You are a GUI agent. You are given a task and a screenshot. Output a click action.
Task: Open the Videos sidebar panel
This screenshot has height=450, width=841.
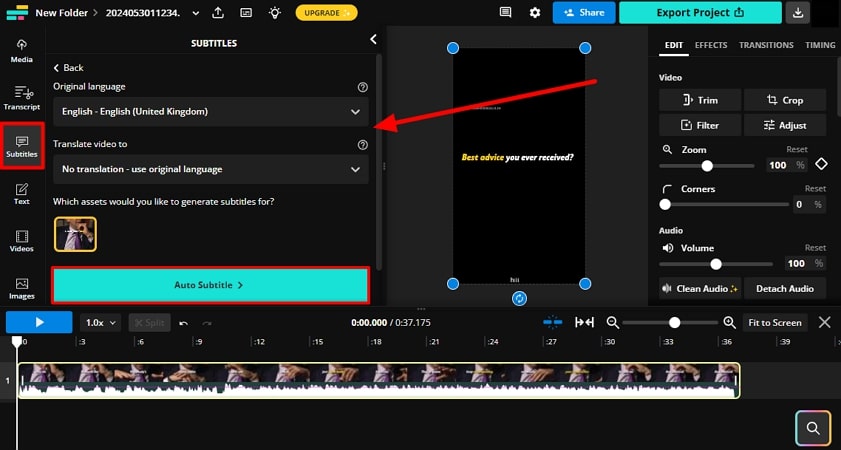[21, 241]
